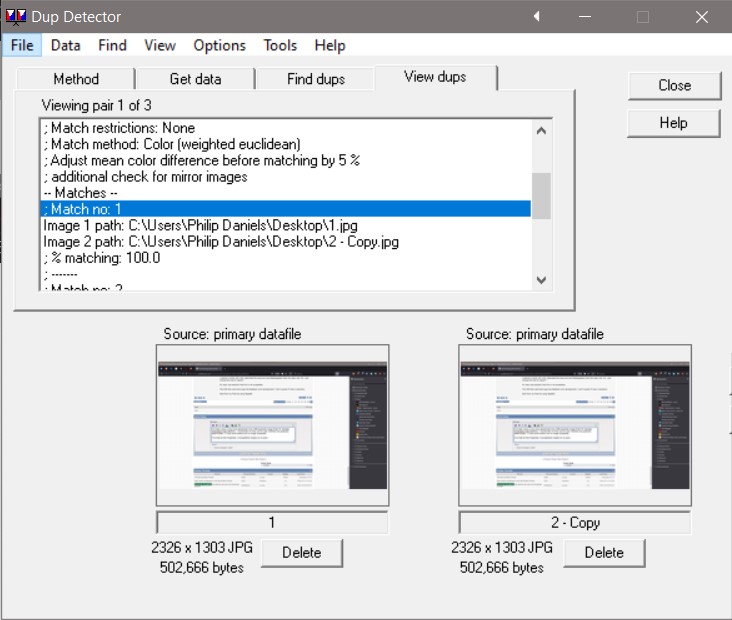Image resolution: width=732 pixels, height=620 pixels.
Task: Click the 'Viewing pair 1 of 3' label
Action: pyautogui.click(x=97, y=106)
